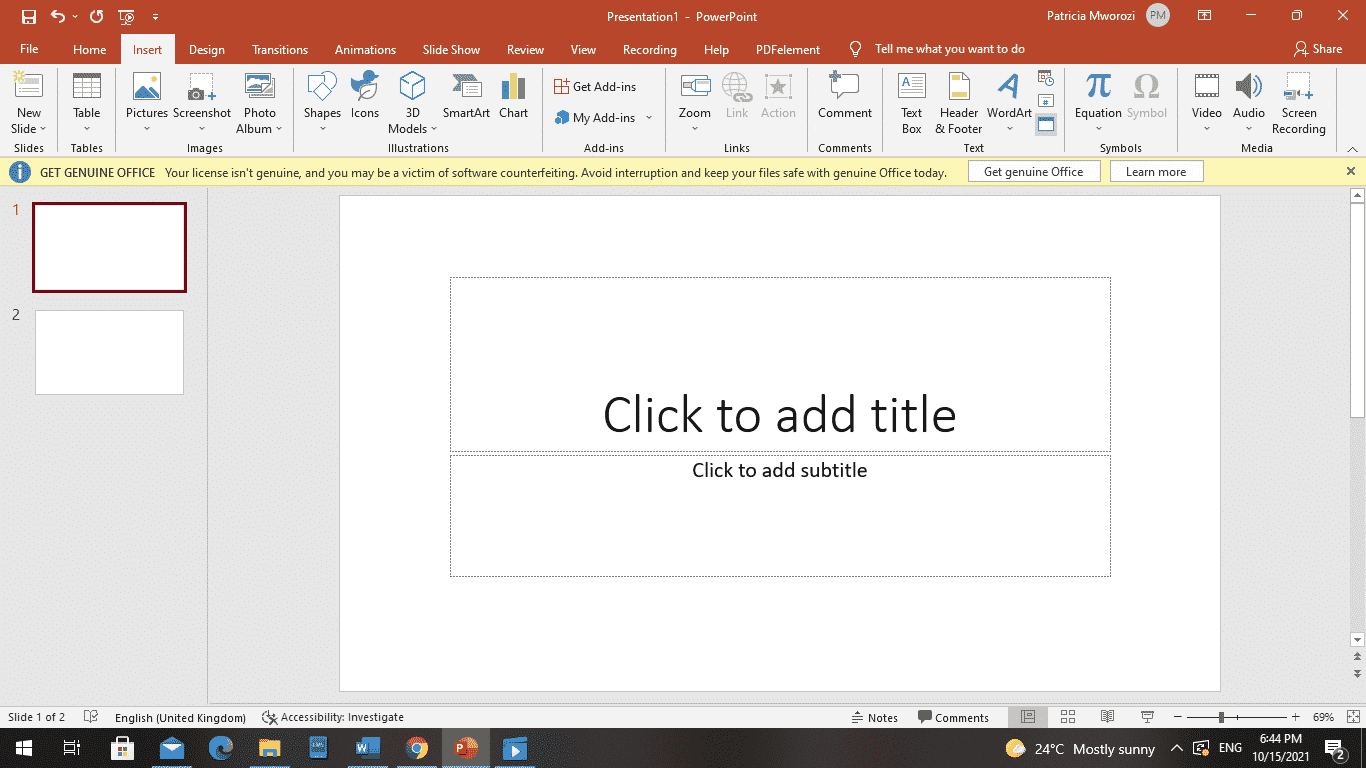Select slide 2 thumbnail
This screenshot has height=768, width=1366.
[x=109, y=352]
